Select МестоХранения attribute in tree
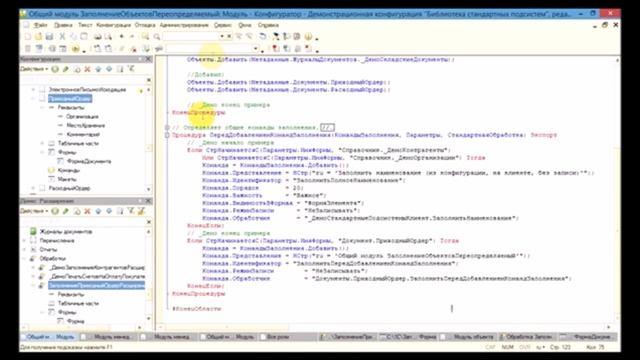This screenshot has width=640, height=360. coord(85,125)
